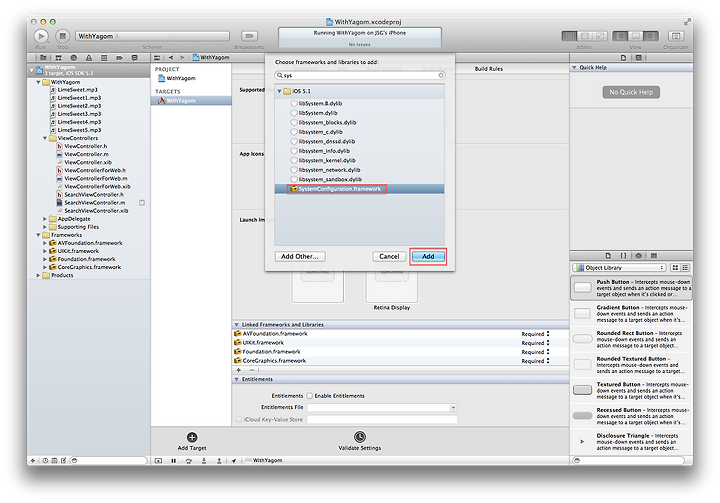Simulate location in the debug bar
Screen dimensions: 720x503
[234, 460]
